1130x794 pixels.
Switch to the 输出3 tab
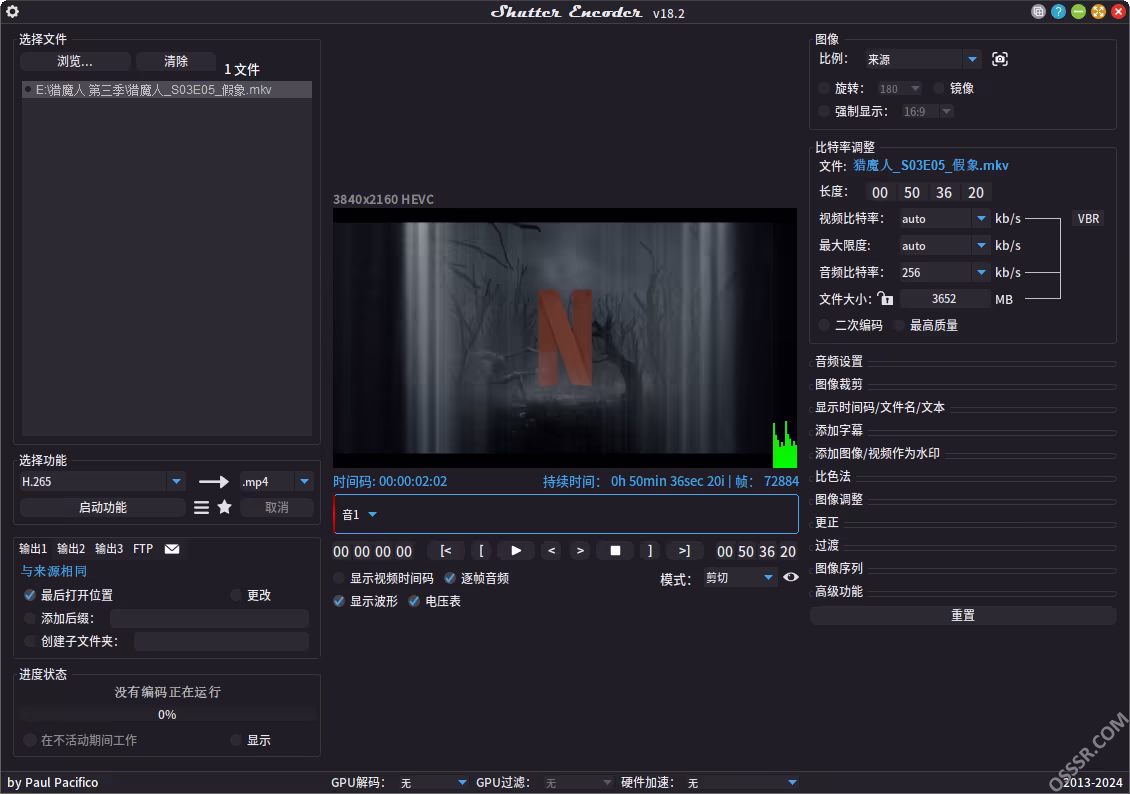coord(110,549)
